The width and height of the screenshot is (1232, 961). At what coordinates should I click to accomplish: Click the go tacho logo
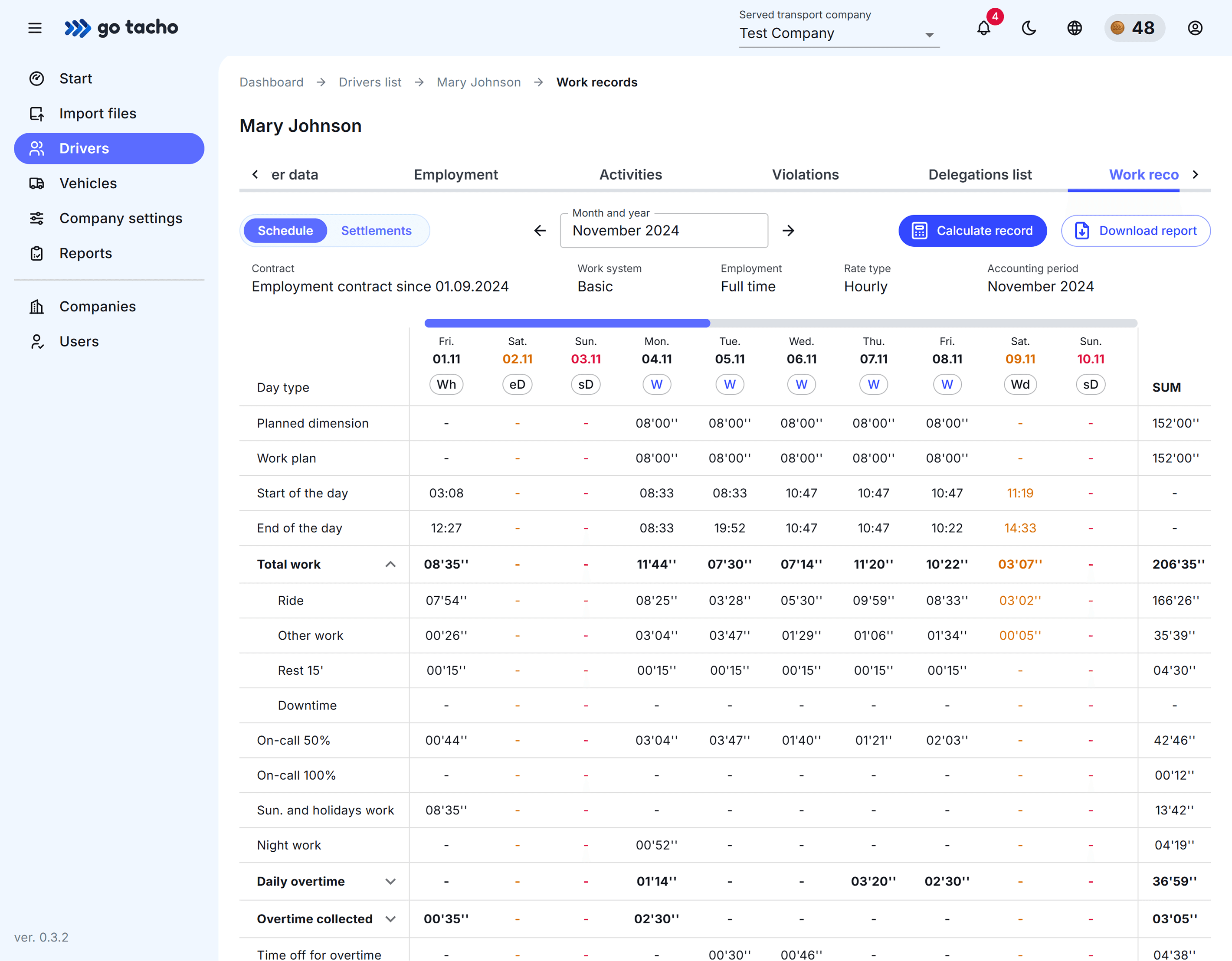pyautogui.click(x=121, y=28)
